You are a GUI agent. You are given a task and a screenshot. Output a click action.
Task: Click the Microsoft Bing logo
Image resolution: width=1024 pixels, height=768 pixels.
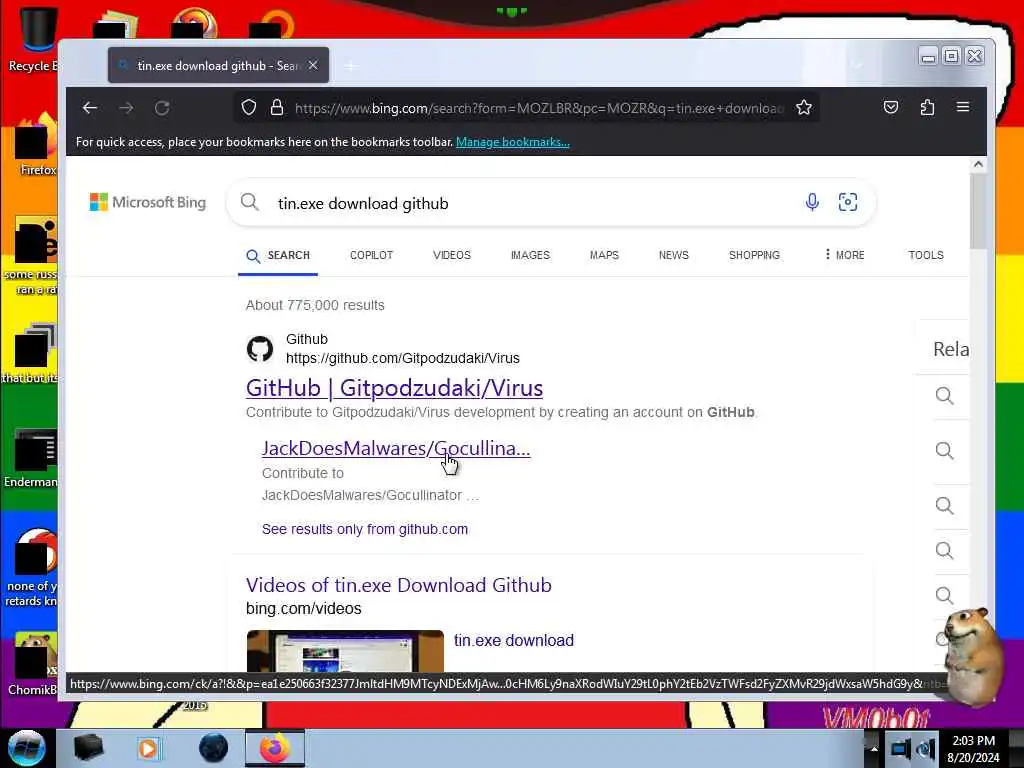[x=148, y=202]
